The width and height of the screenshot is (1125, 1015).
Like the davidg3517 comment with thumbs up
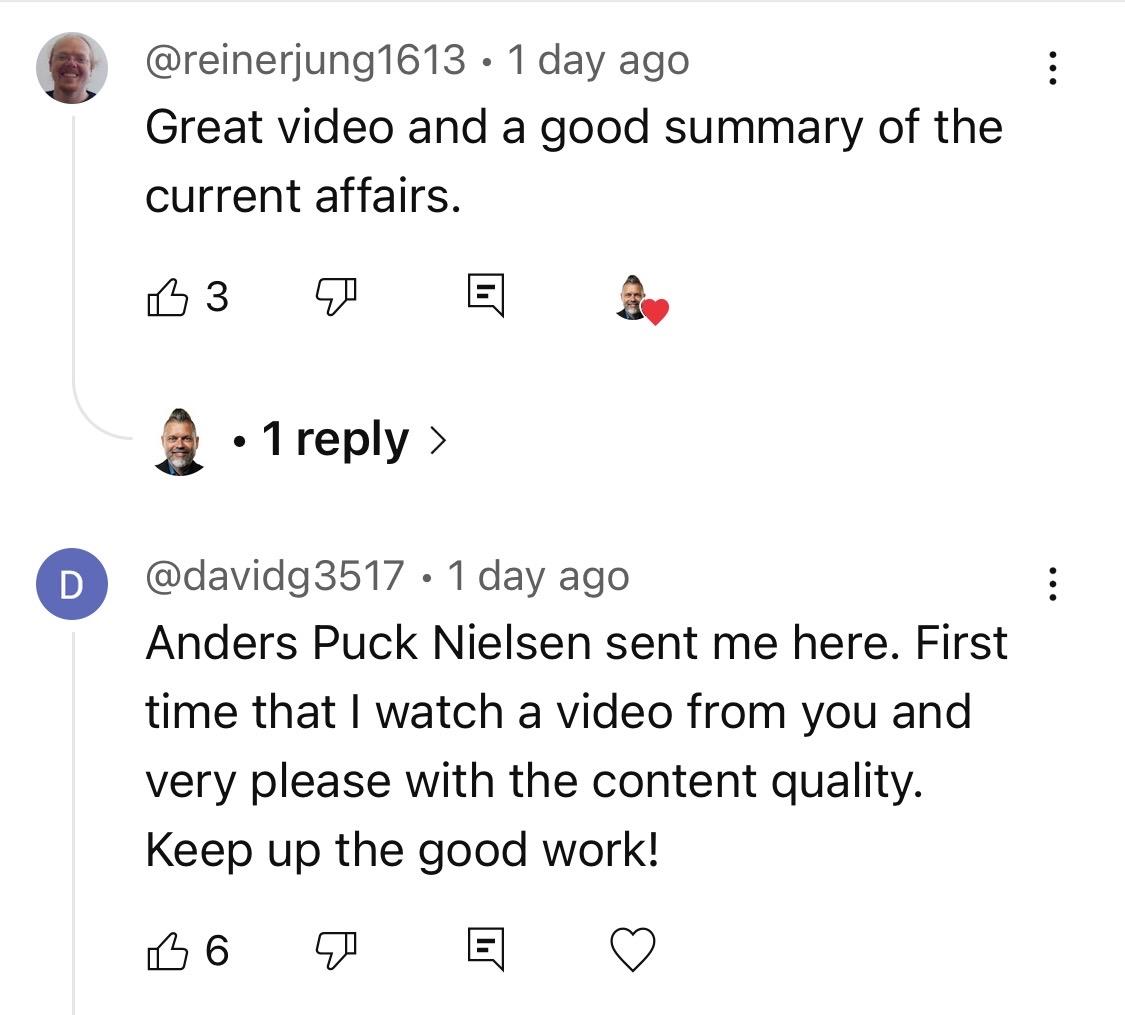click(167, 951)
